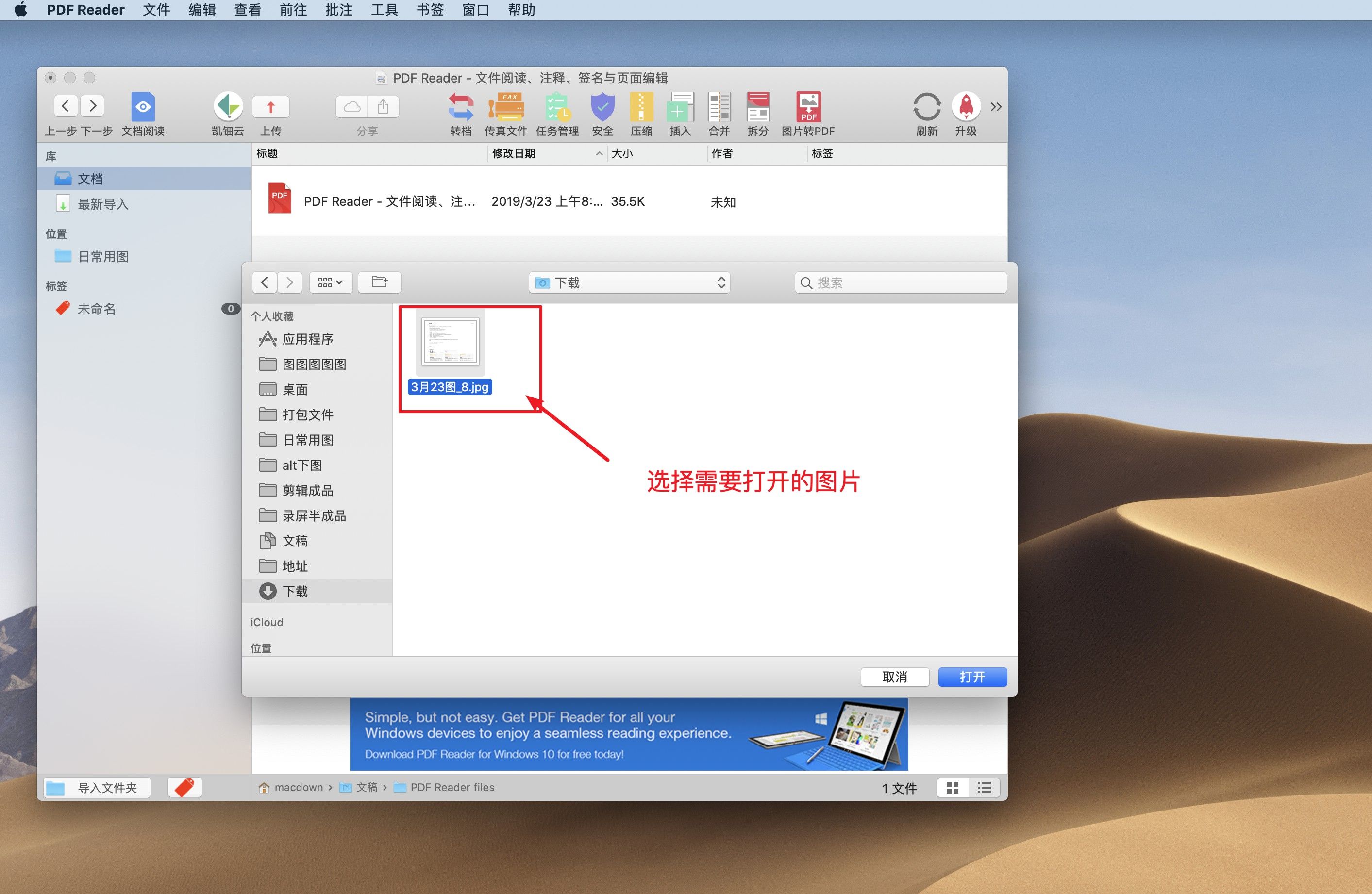Click the 打开 button to open image
Image resolution: width=1372 pixels, height=894 pixels.
[x=972, y=677]
